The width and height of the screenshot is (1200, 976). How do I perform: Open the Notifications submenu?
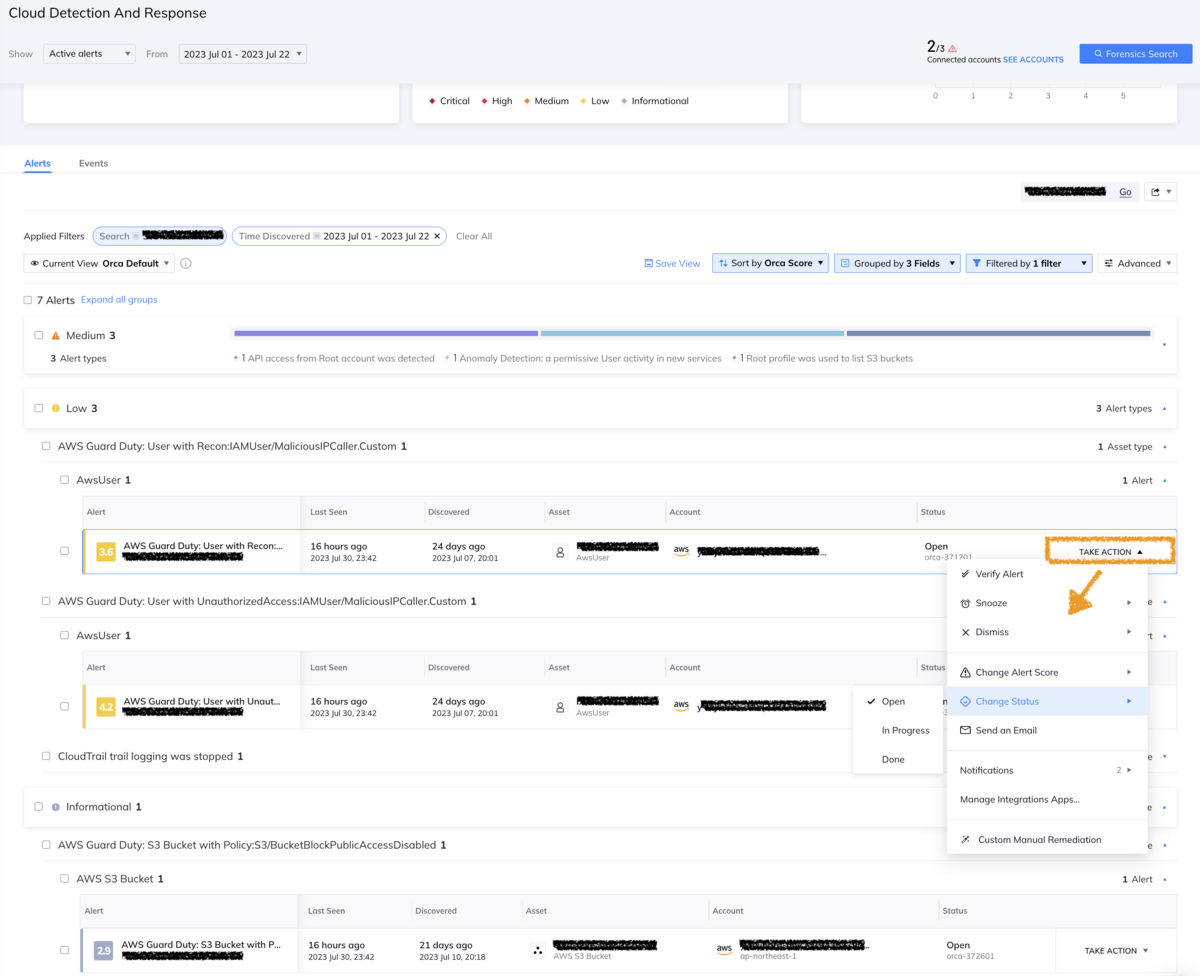(x=1047, y=770)
